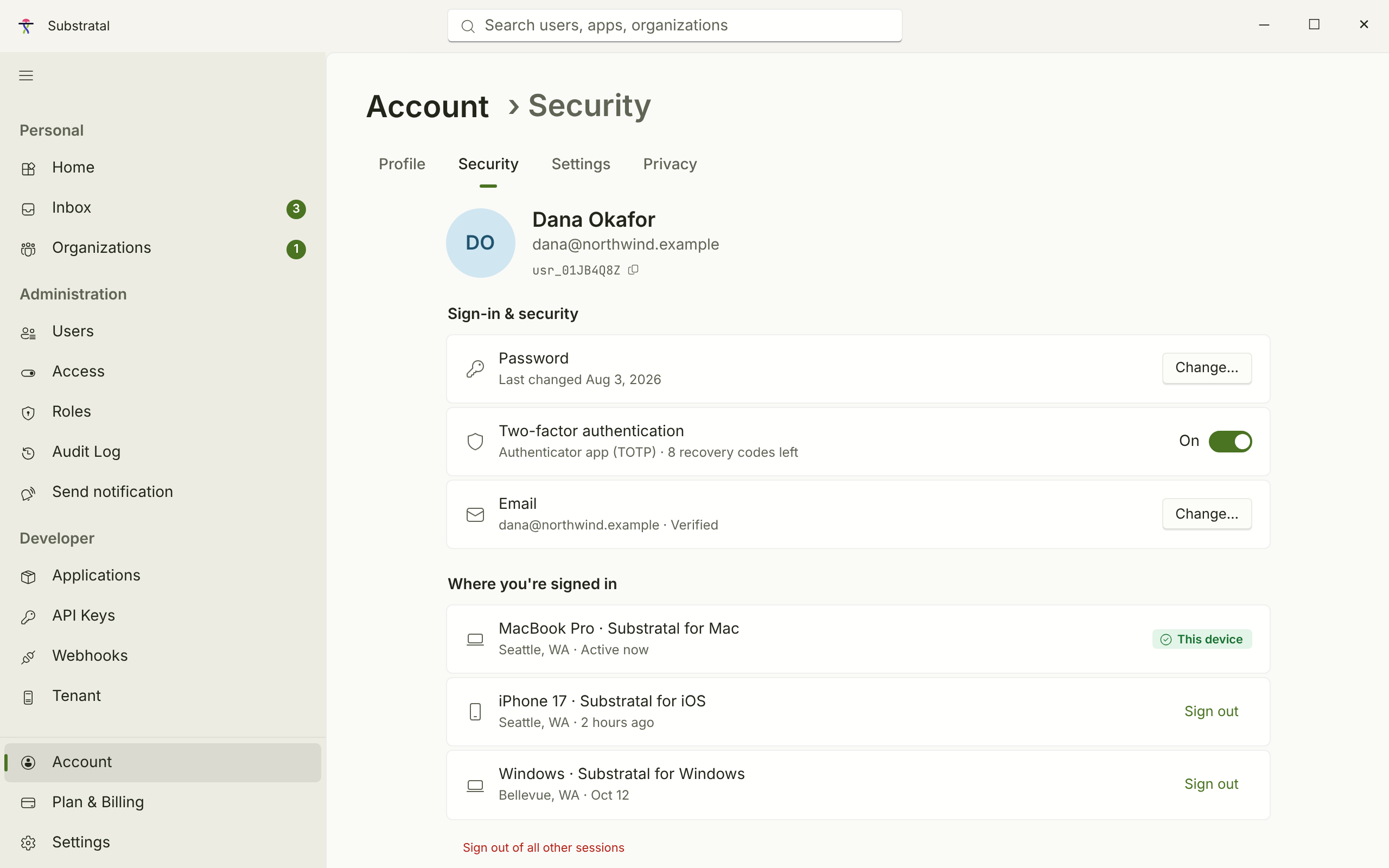The height and width of the screenshot is (868, 1389).
Task: Click the MacBook Pro session row
Action: point(858,639)
